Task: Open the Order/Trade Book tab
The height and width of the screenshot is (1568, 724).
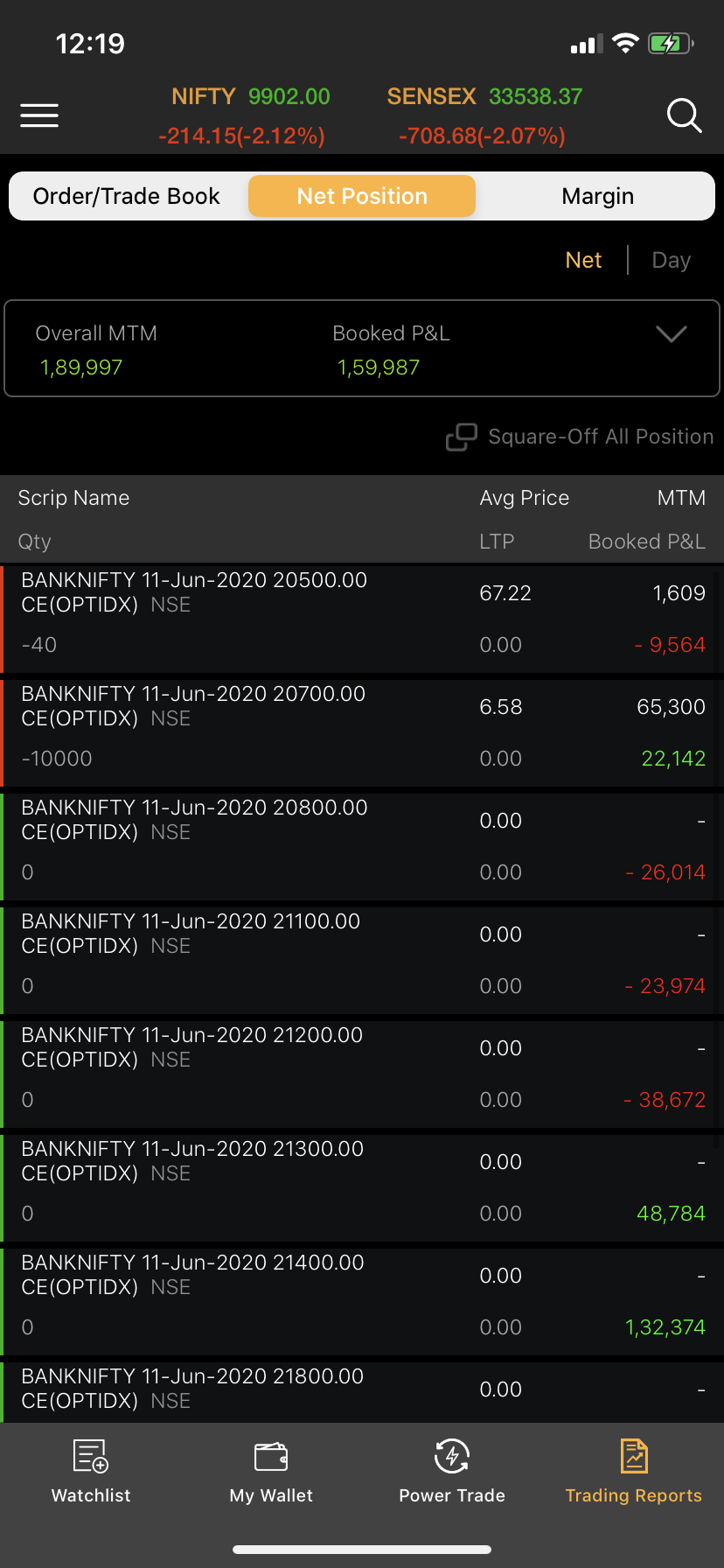Action: coord(127,196)
